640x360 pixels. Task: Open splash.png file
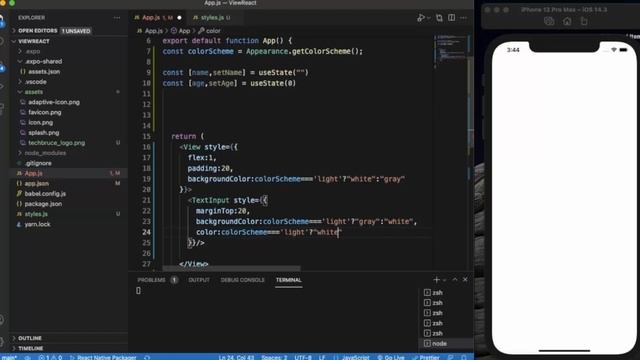43,133
